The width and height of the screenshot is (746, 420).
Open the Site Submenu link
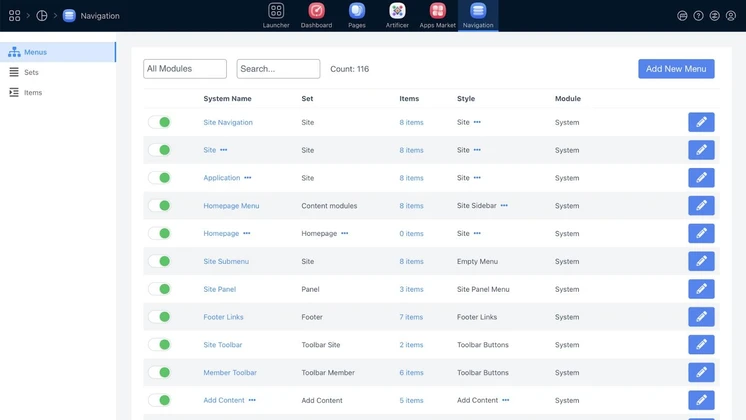pyautogui.click(x=226, y=262)
